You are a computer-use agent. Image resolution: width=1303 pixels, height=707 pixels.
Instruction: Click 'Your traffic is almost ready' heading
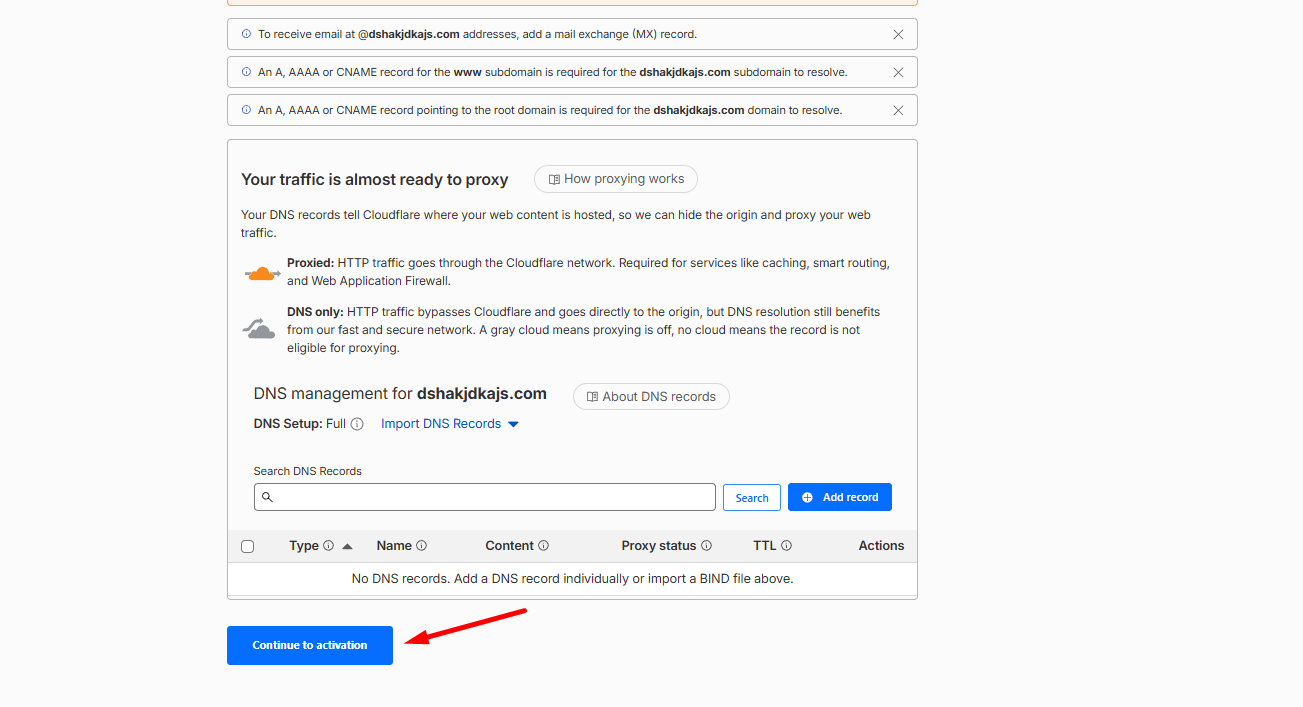coord(375,180)
